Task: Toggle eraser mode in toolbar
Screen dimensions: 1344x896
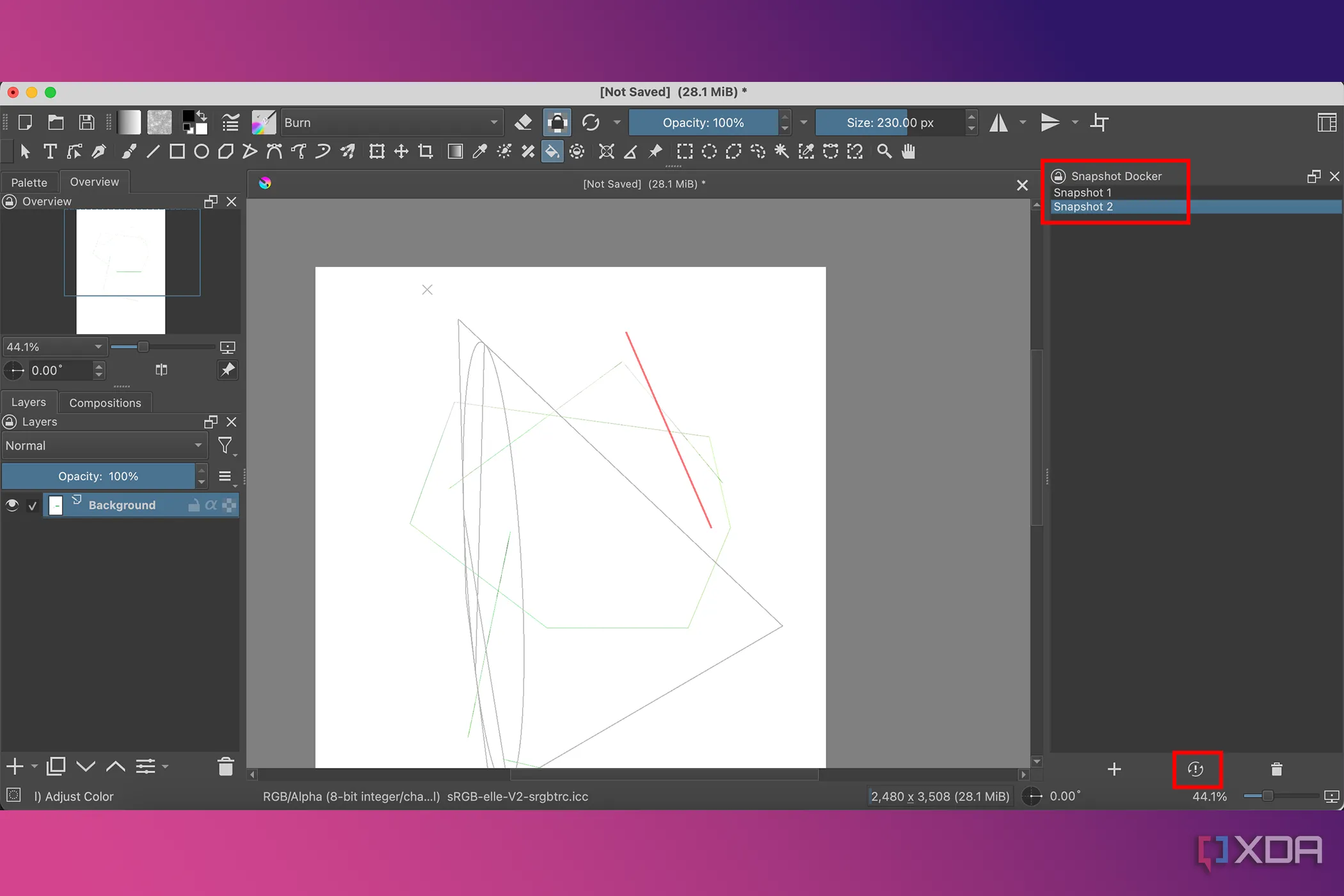Action: [x=524, y=122]
